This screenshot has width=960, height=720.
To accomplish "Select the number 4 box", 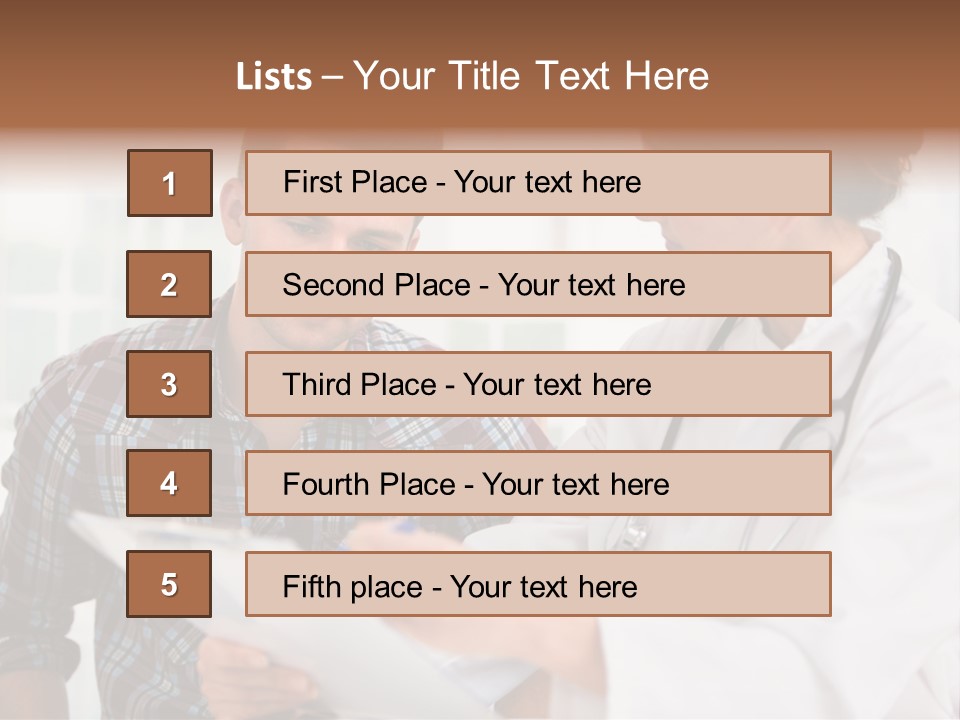I will (x=169, y=483).
